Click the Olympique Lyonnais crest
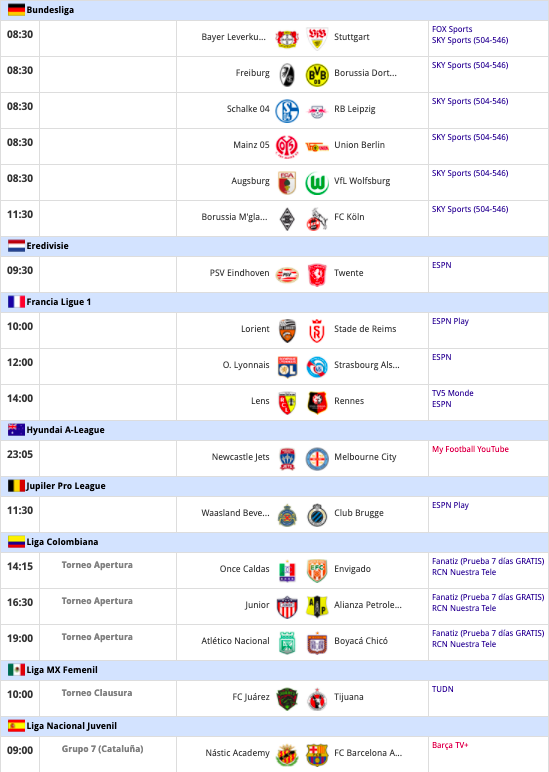This screenshot has width=549, height=772. (287, 367)
